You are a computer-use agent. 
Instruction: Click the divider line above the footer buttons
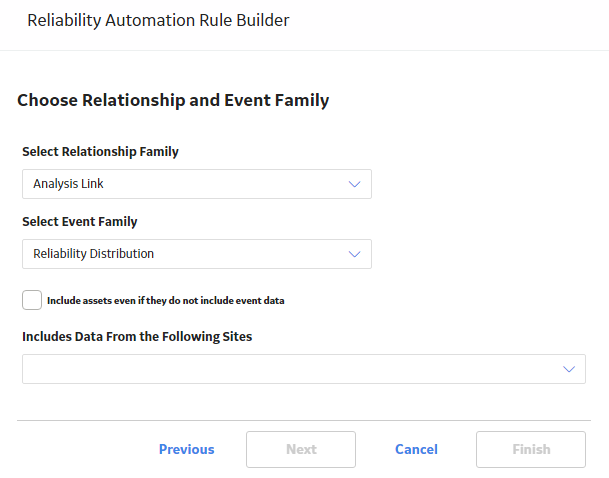(304, 420)
